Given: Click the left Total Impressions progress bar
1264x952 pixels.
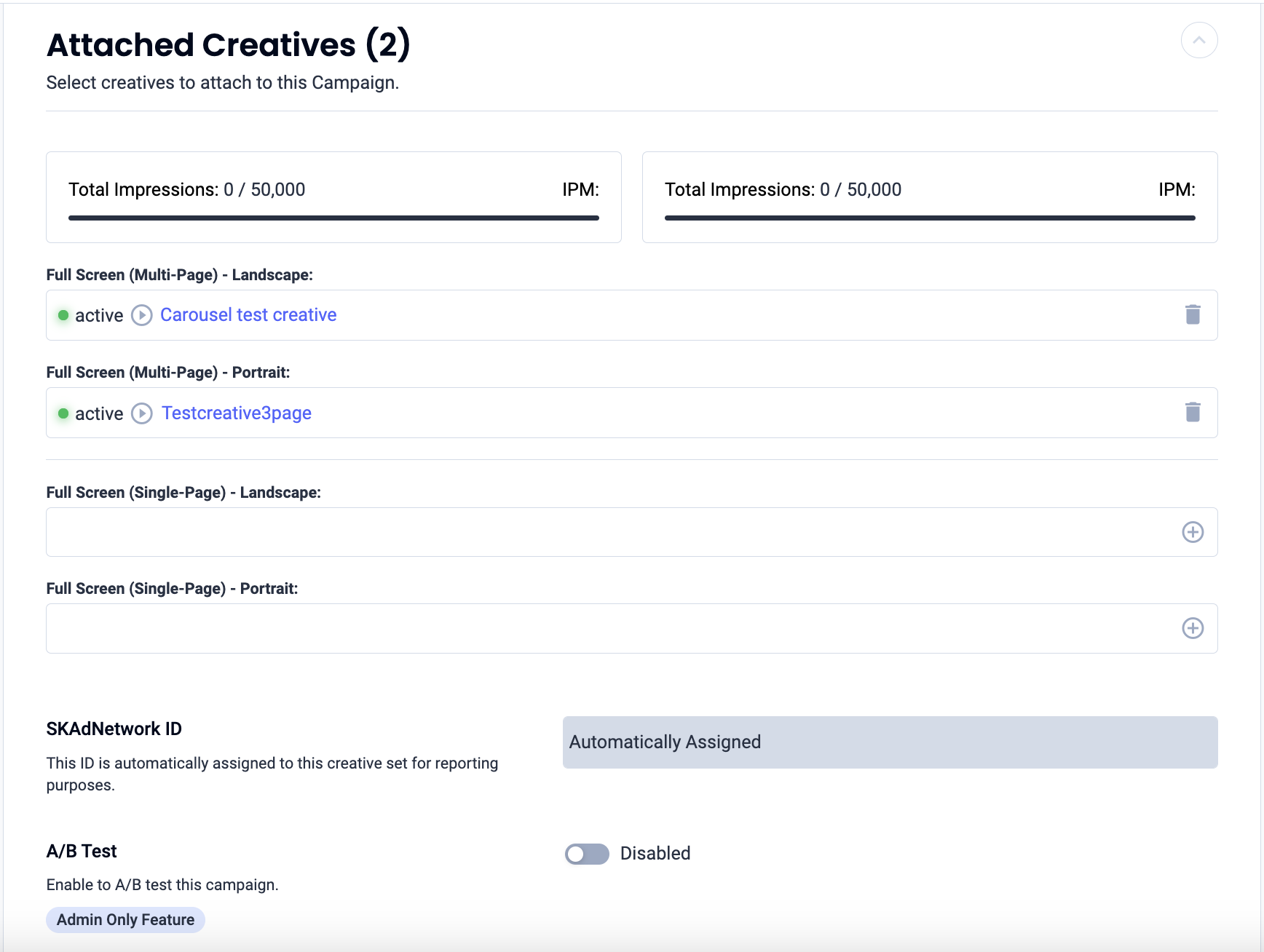Looking at the screenshot, I should click(333, 218).
